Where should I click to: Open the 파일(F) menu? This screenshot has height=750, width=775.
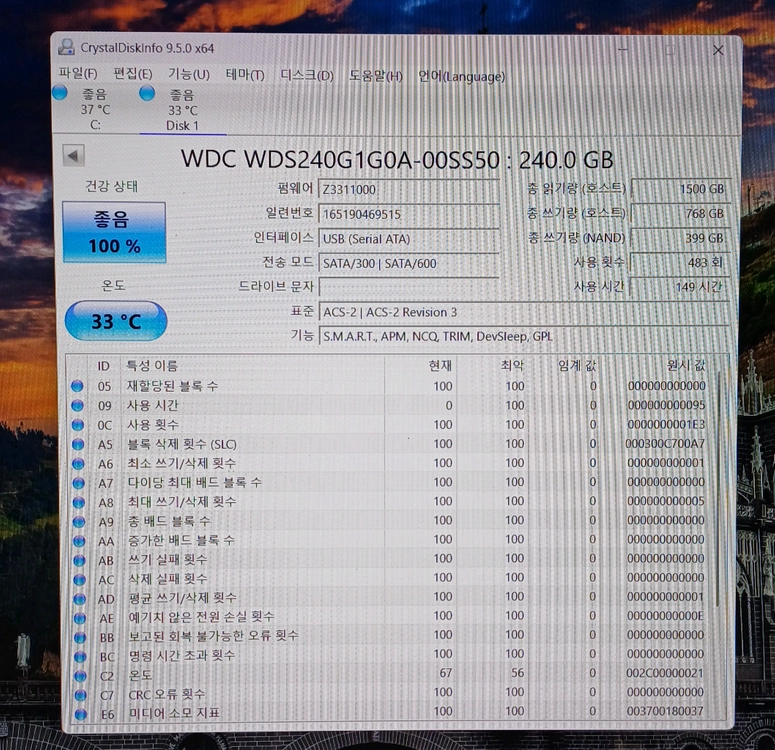pyautogui.click(x=78, y=74)
